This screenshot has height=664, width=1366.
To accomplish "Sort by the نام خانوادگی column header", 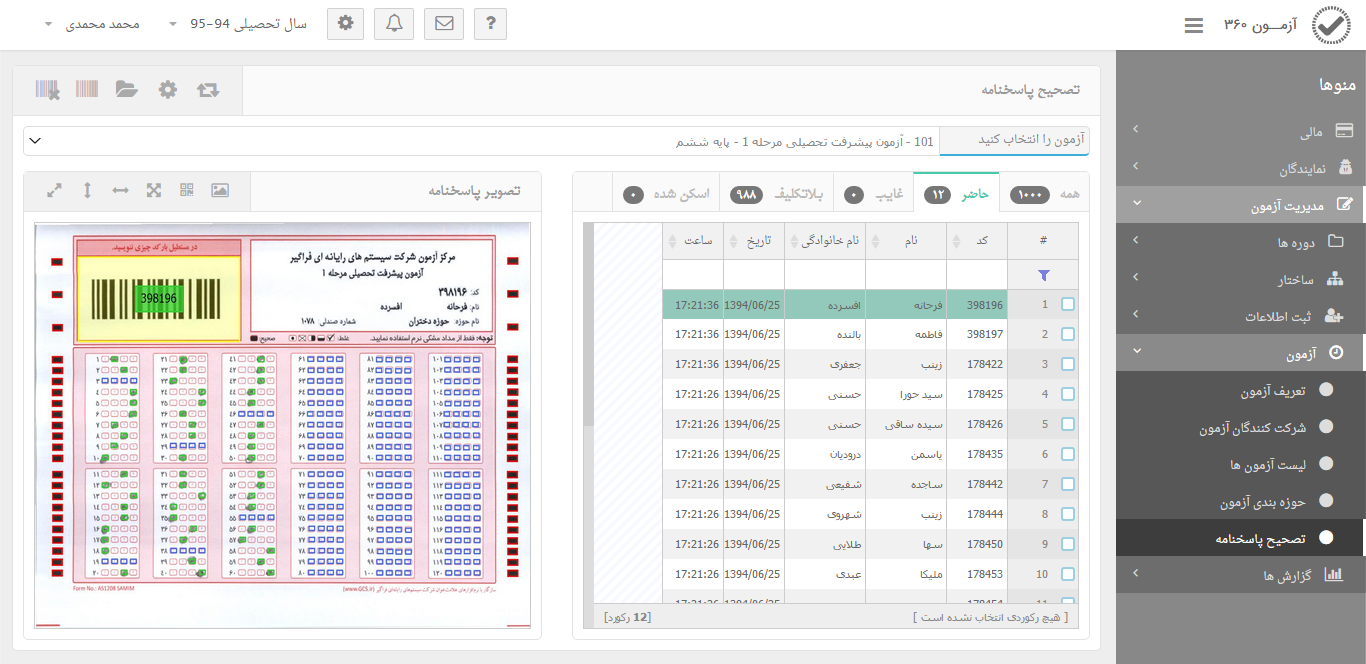I will 825,241.
